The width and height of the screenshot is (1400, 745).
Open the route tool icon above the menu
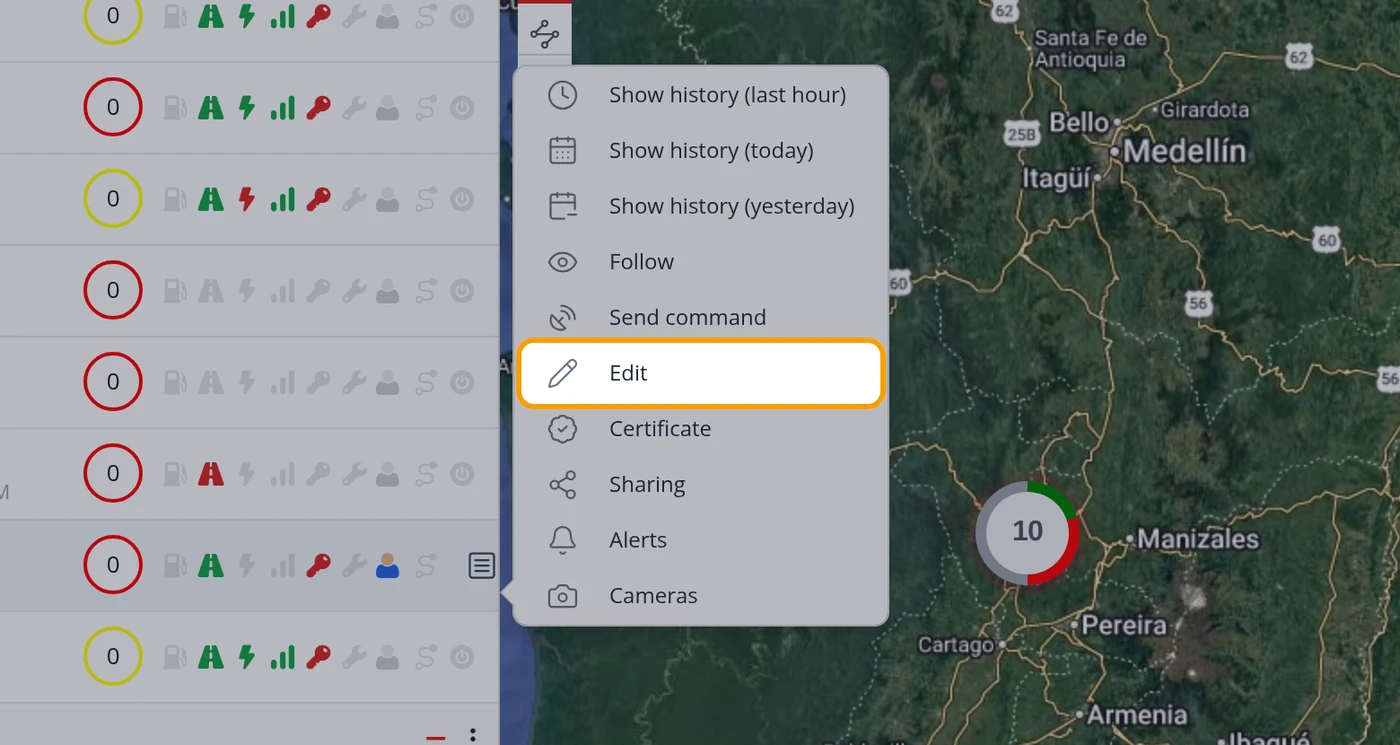545,36
